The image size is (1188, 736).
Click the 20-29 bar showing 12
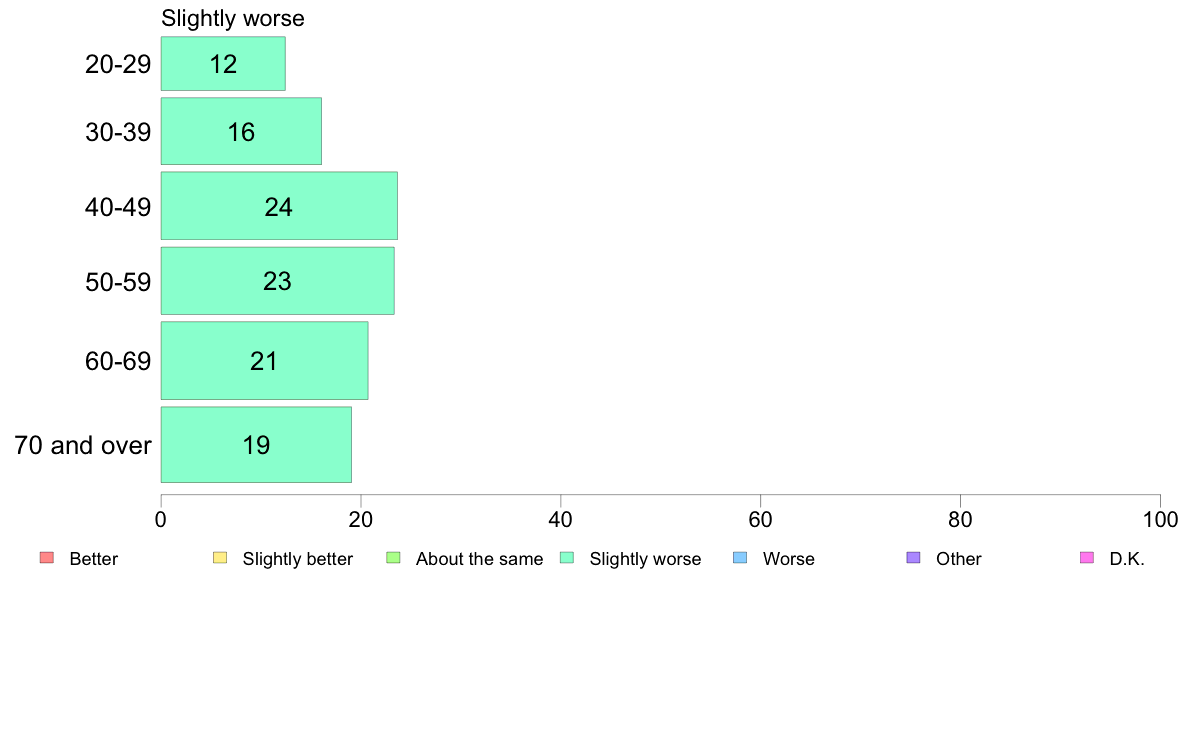coord(223,64)
